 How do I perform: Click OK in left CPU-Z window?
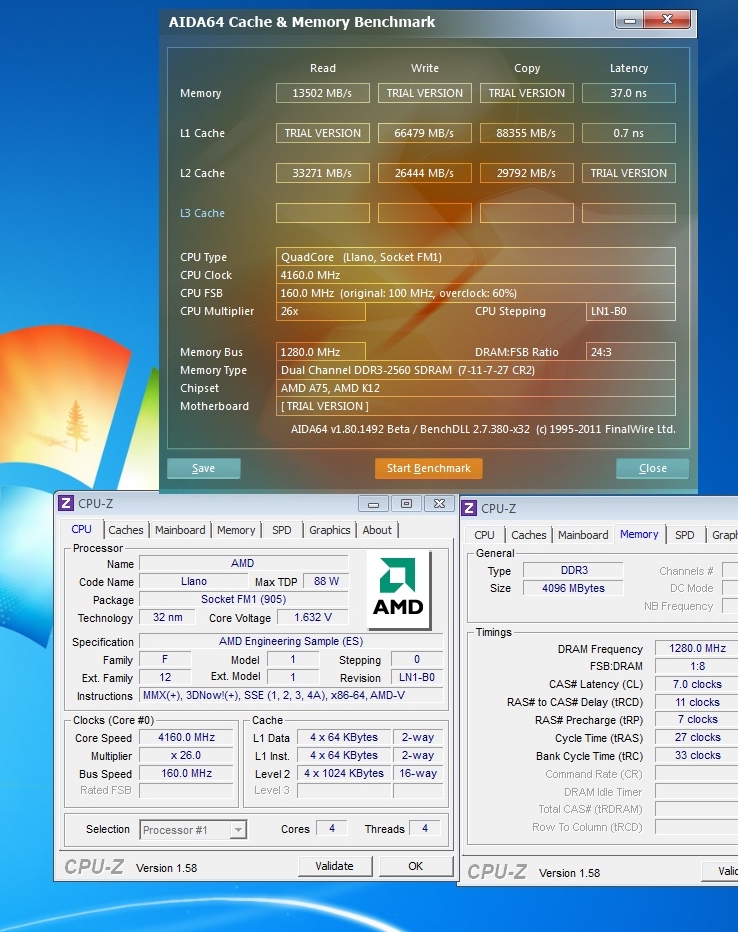click(415, 866)
